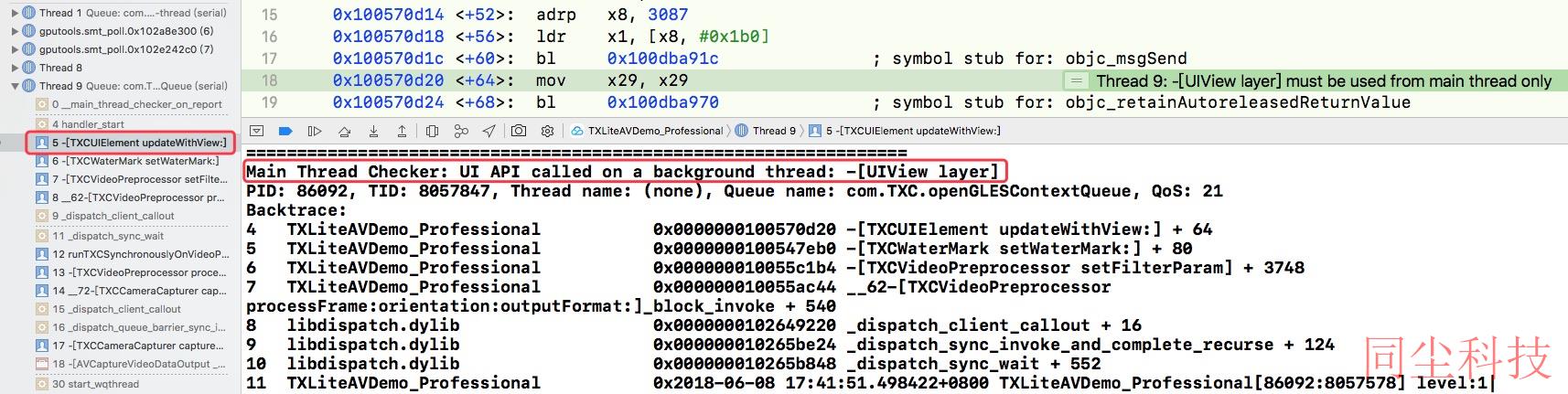Hide the debug area toggle icon
Viewport: 1568px width, 394px height.
(257, 131)
